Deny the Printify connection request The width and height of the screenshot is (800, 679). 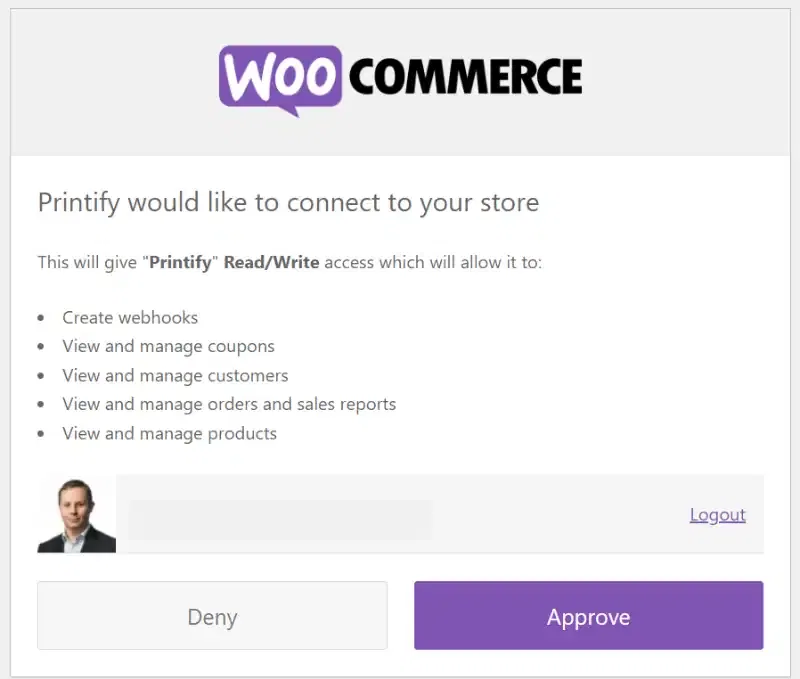coord(212,616)
